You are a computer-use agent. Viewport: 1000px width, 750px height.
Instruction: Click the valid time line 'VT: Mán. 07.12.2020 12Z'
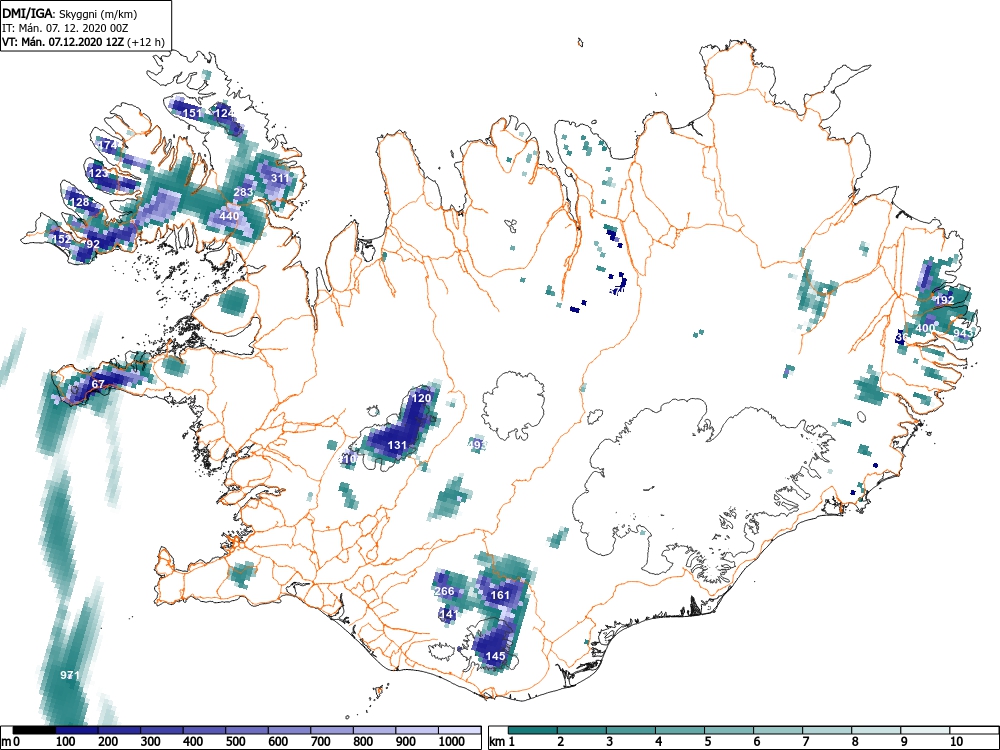point(63,42)
